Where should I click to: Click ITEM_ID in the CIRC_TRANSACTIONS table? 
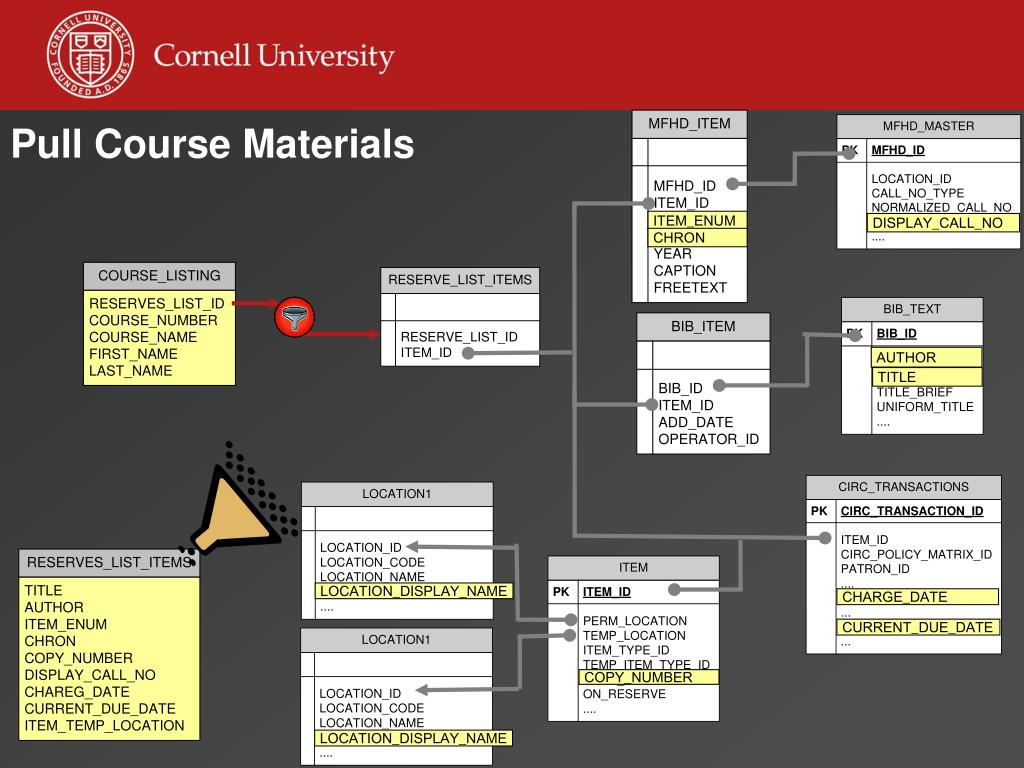click(864, 540)
